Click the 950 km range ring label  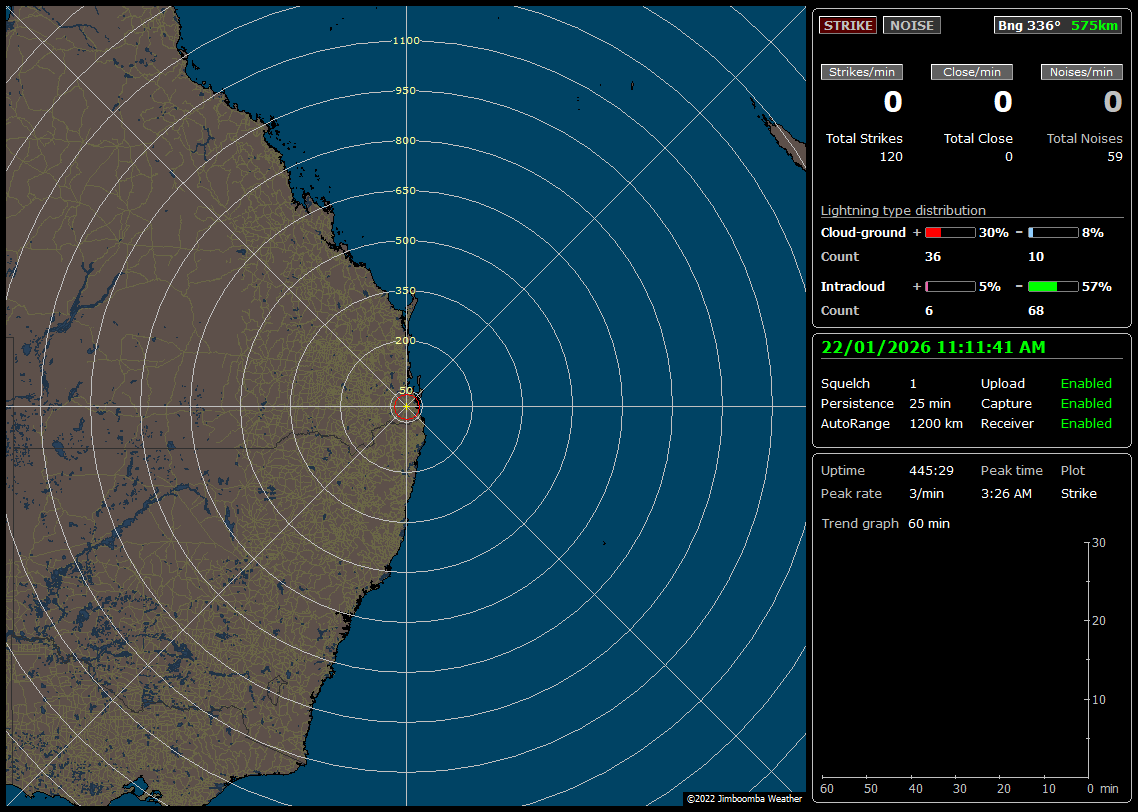pyautogui.click(x=406, y=91)
